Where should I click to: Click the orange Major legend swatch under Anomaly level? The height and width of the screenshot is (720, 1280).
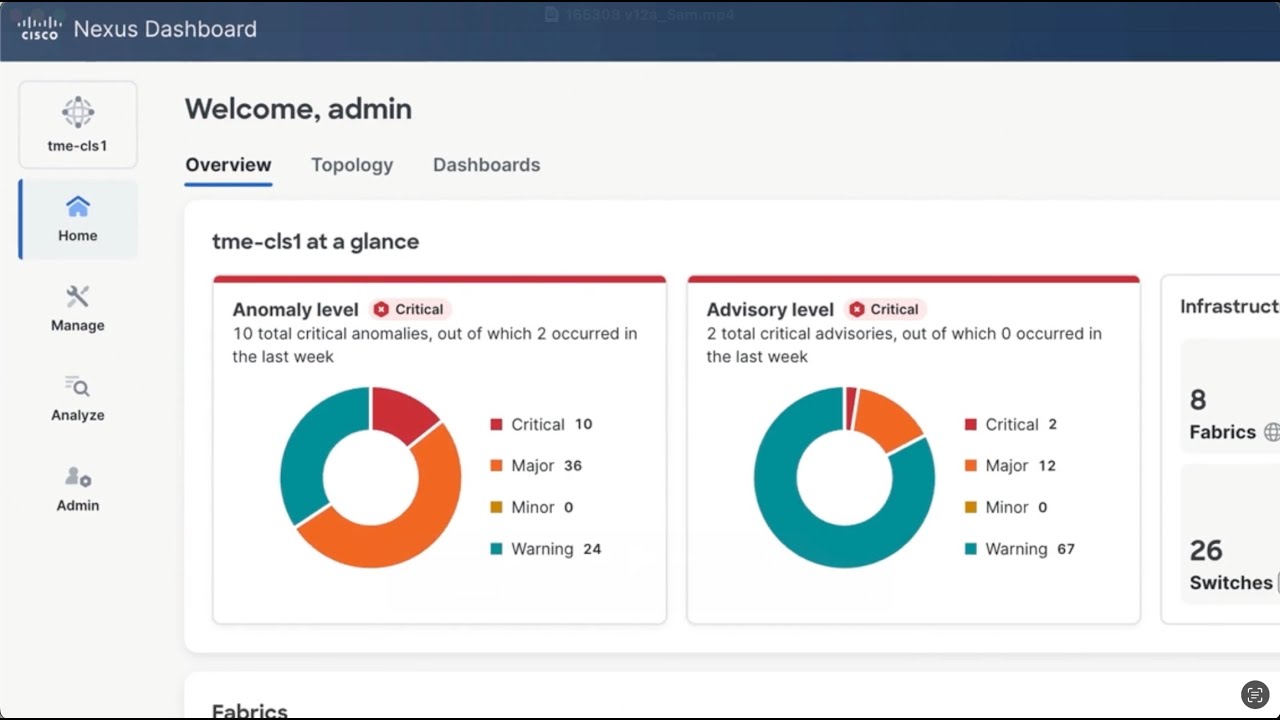click(496, 466)
